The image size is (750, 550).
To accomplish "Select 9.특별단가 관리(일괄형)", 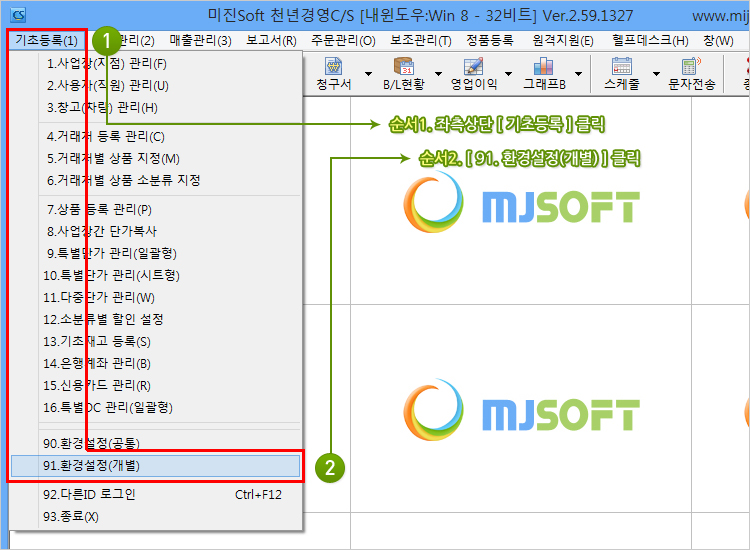I will click(156, 253).
